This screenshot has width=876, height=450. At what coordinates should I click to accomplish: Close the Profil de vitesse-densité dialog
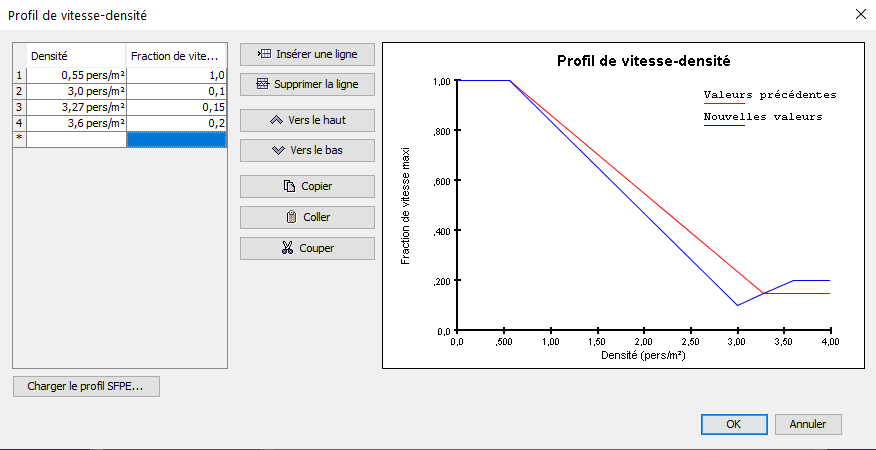point(860,14)
